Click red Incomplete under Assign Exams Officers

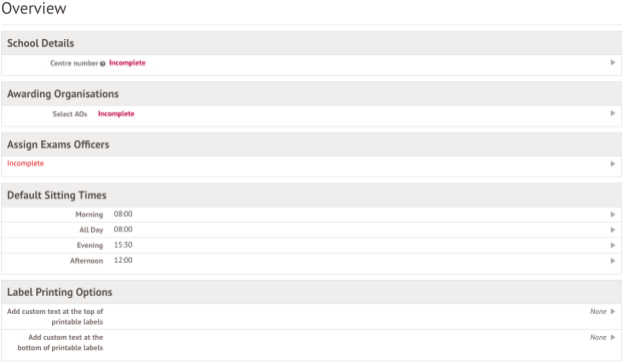[25, 164]
